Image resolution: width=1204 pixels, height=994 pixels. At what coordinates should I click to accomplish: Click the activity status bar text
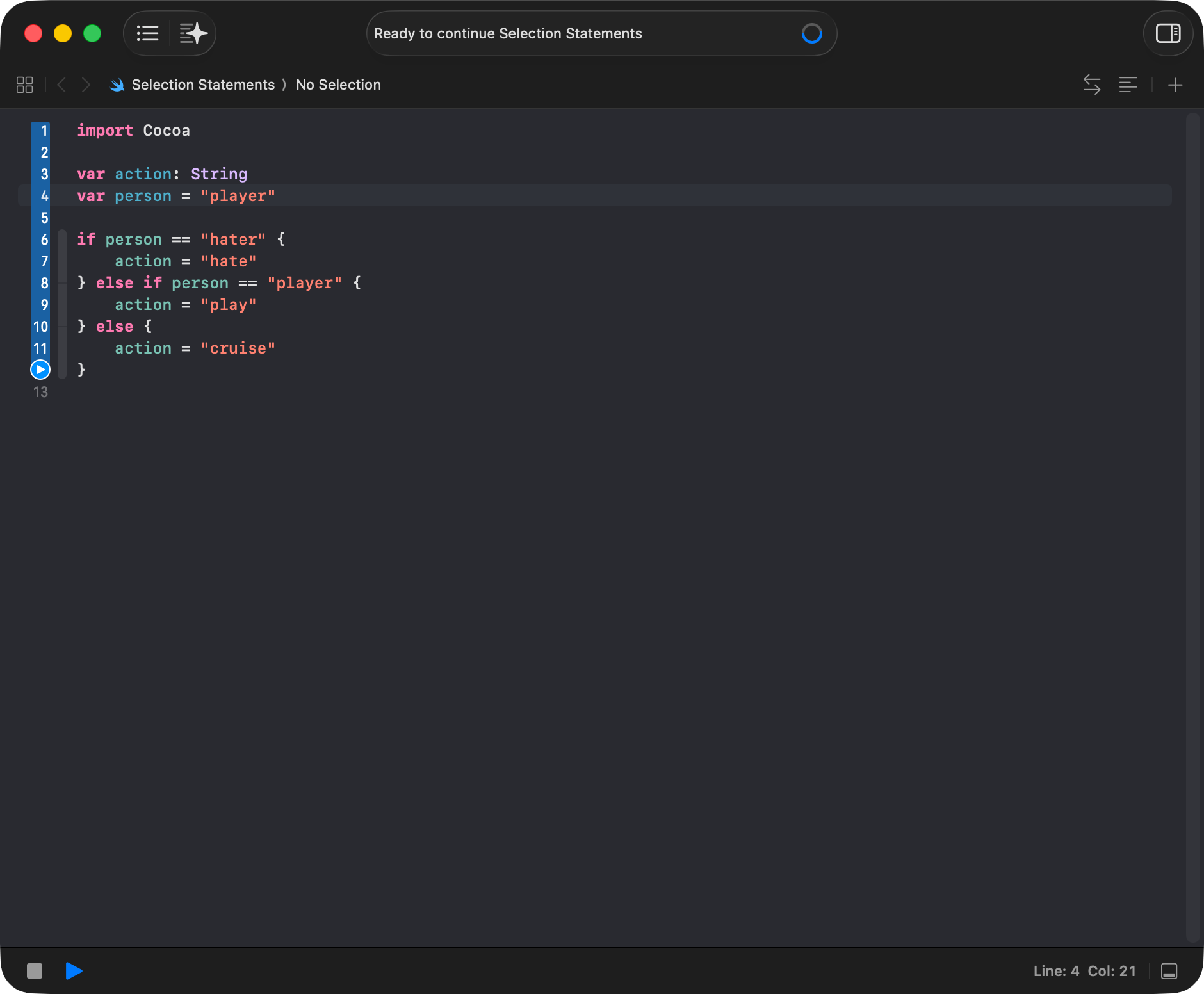coord(508,33)
